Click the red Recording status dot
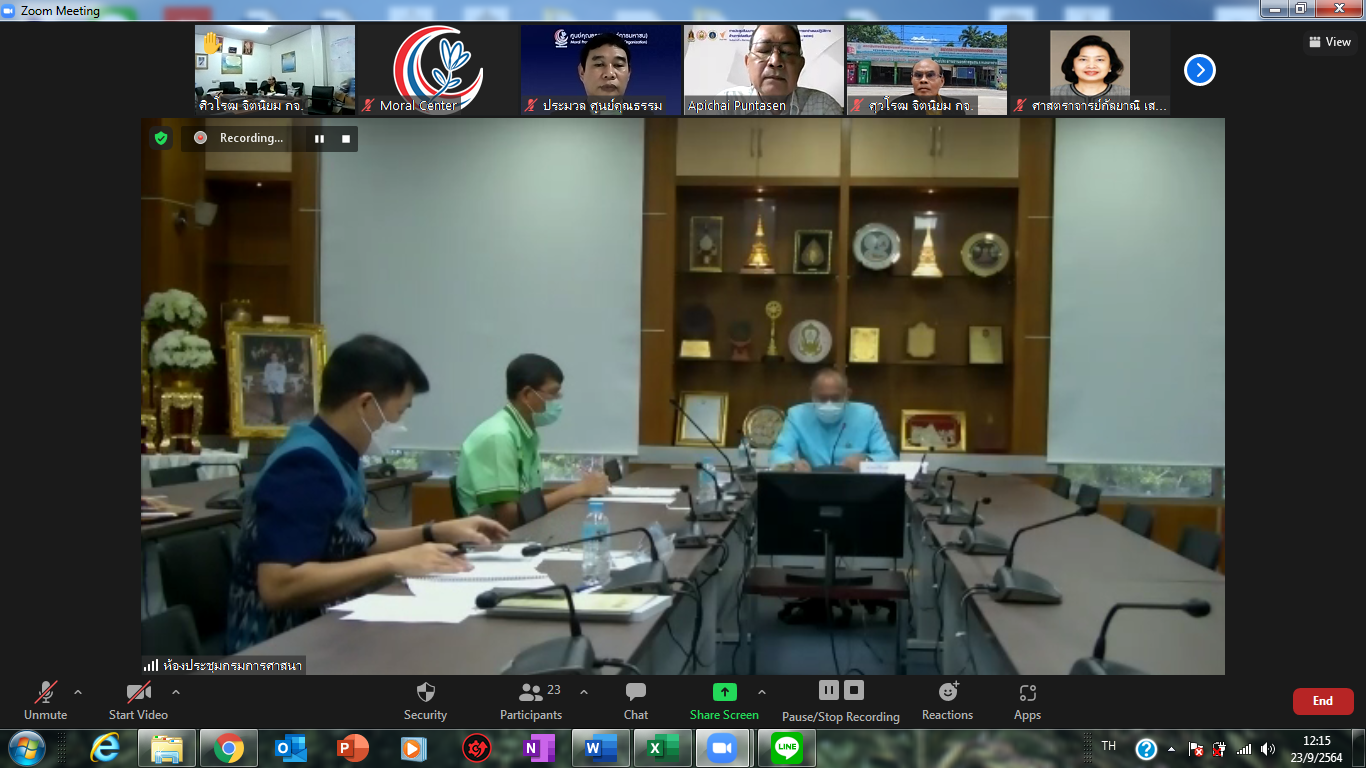Image resolution: width=1366 pixels, height=768 pixels. pos(200,138)
